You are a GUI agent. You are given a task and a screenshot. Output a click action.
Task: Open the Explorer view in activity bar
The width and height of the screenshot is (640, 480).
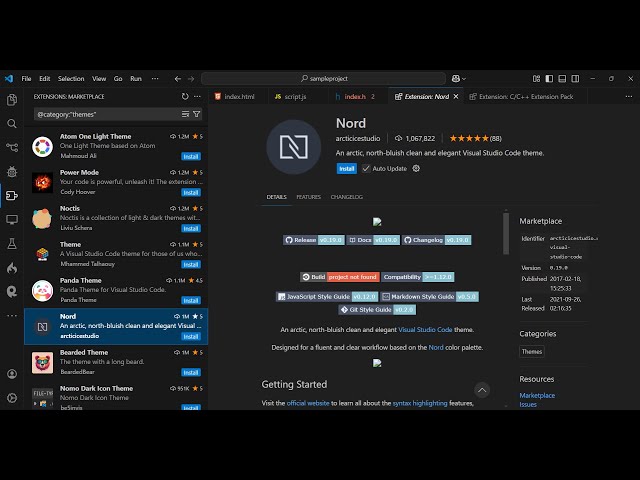point(12,100)
